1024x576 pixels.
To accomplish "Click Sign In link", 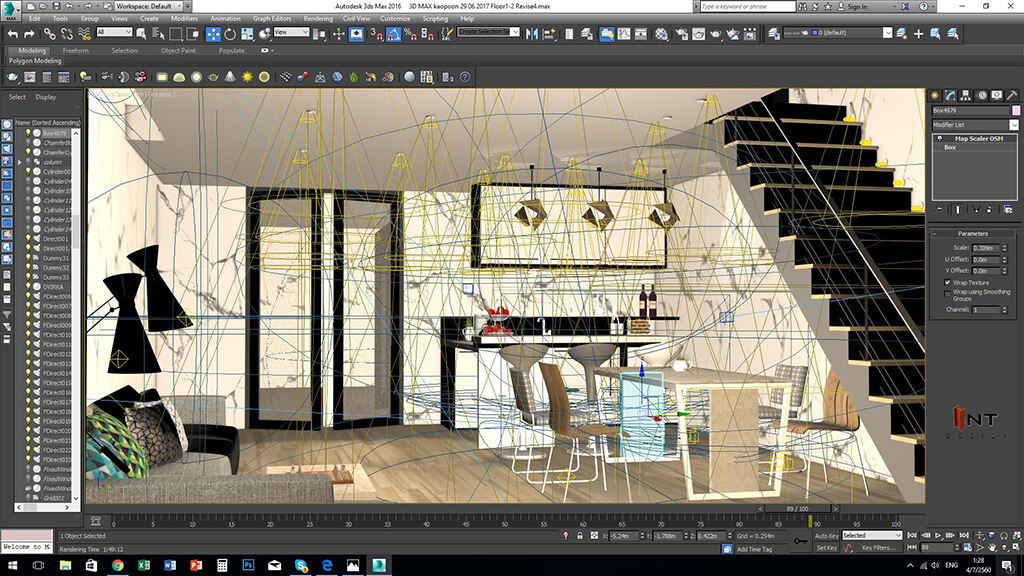I will click(x=857, y=7).
